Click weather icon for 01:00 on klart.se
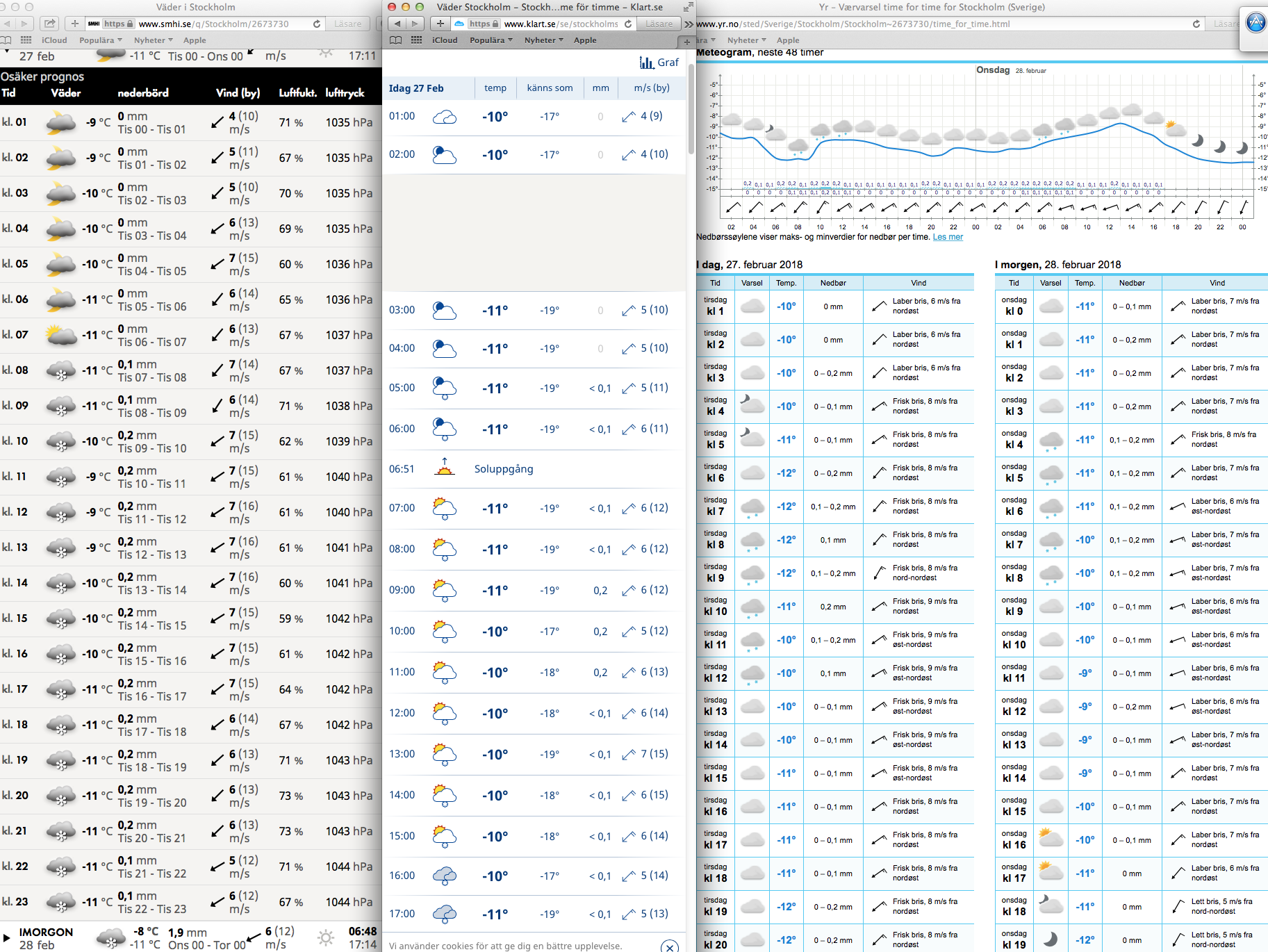 point(445,117)
